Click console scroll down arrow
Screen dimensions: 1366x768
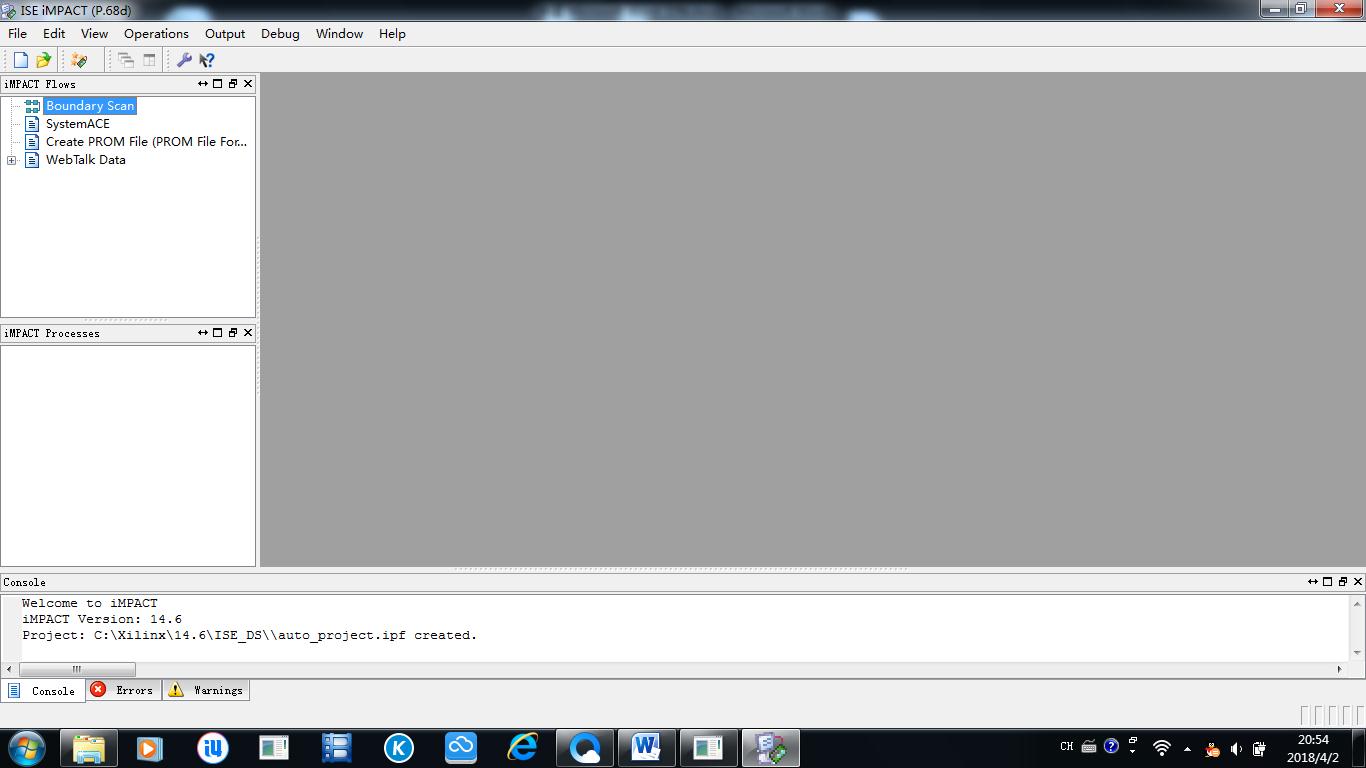pyautogui.click(x=1357, y=653)
